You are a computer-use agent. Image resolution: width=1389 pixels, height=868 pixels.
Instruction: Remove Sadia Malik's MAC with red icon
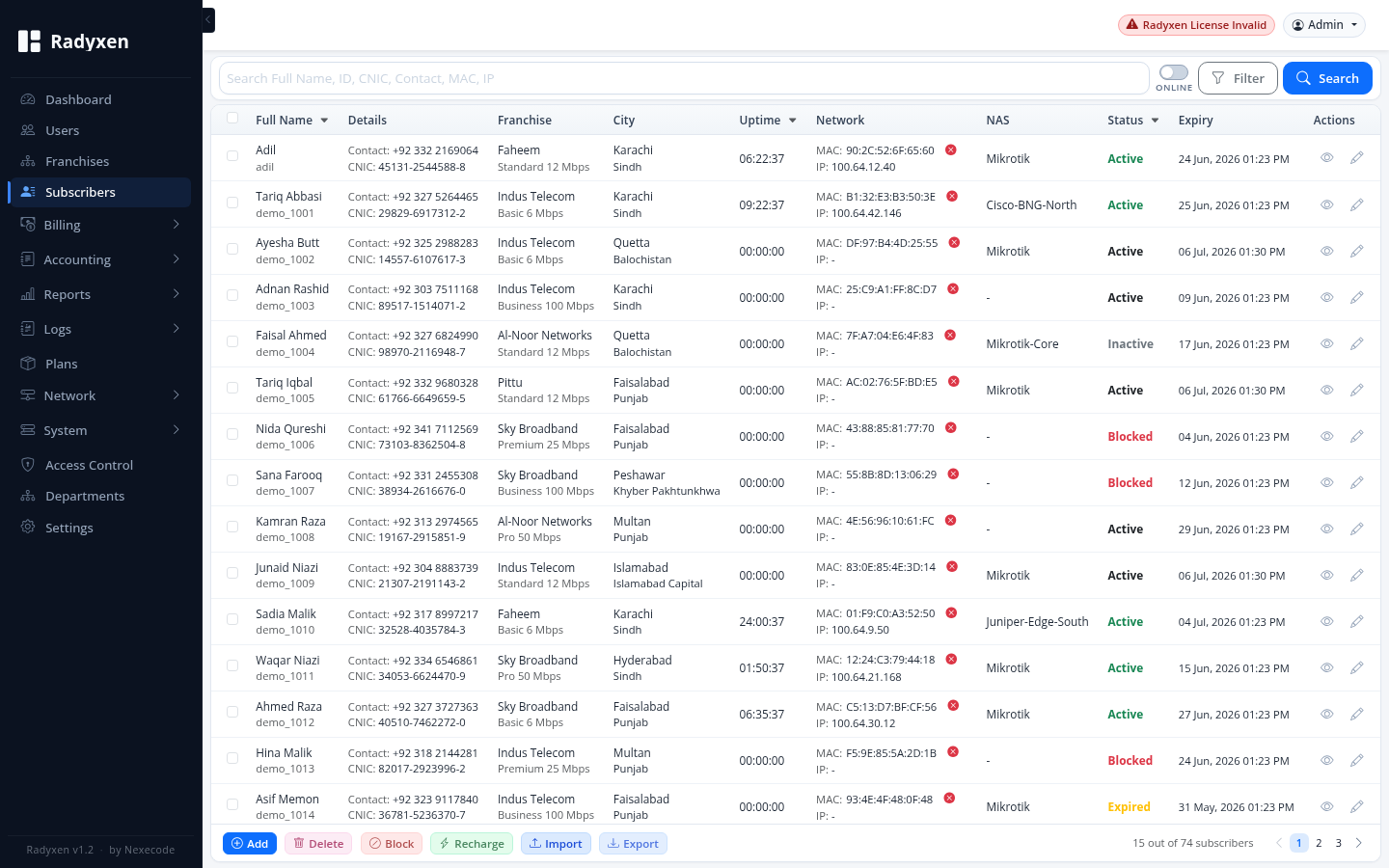pyautogui.click(x=951, y=613)
